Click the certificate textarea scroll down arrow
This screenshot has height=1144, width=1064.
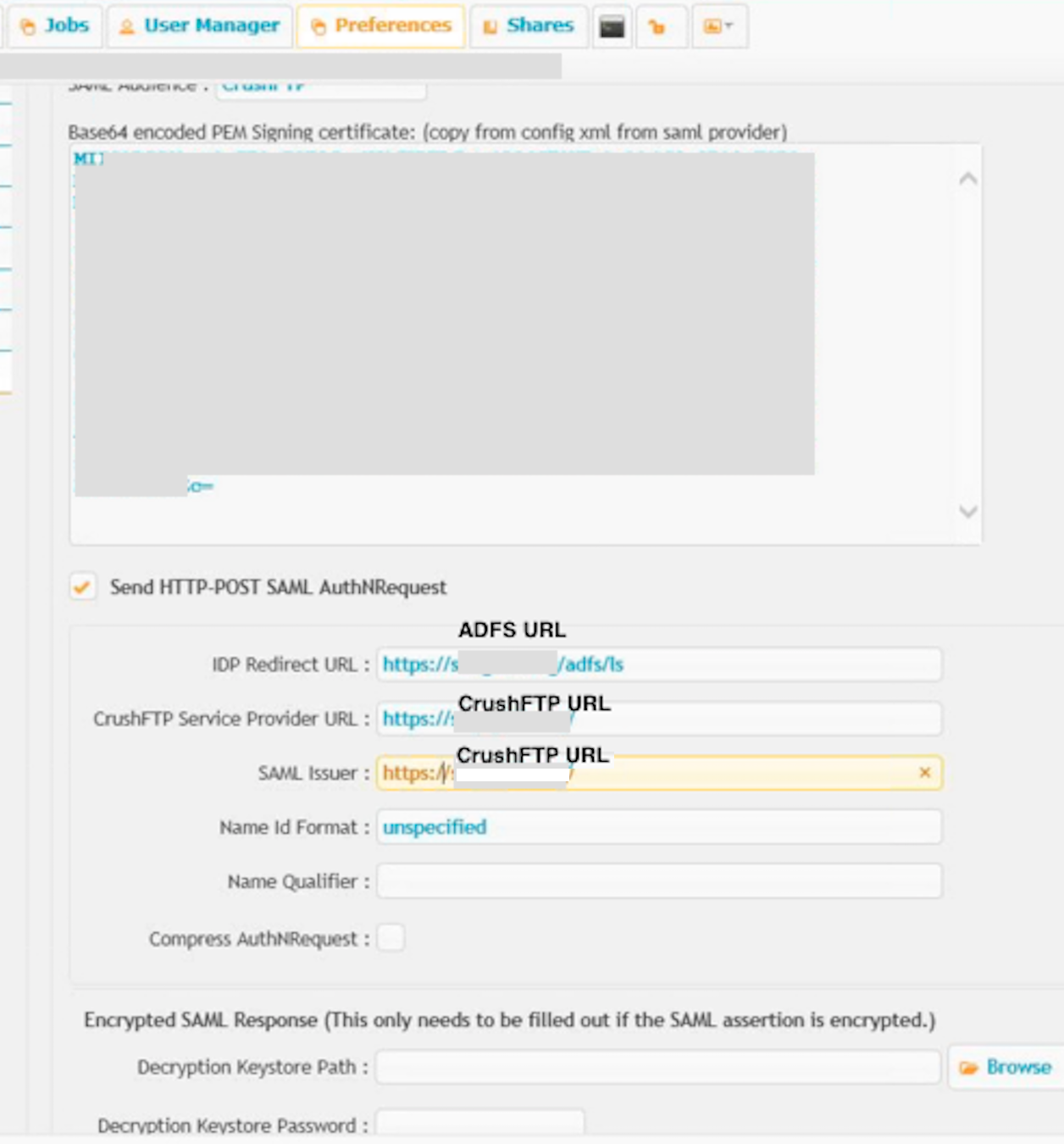968,511
